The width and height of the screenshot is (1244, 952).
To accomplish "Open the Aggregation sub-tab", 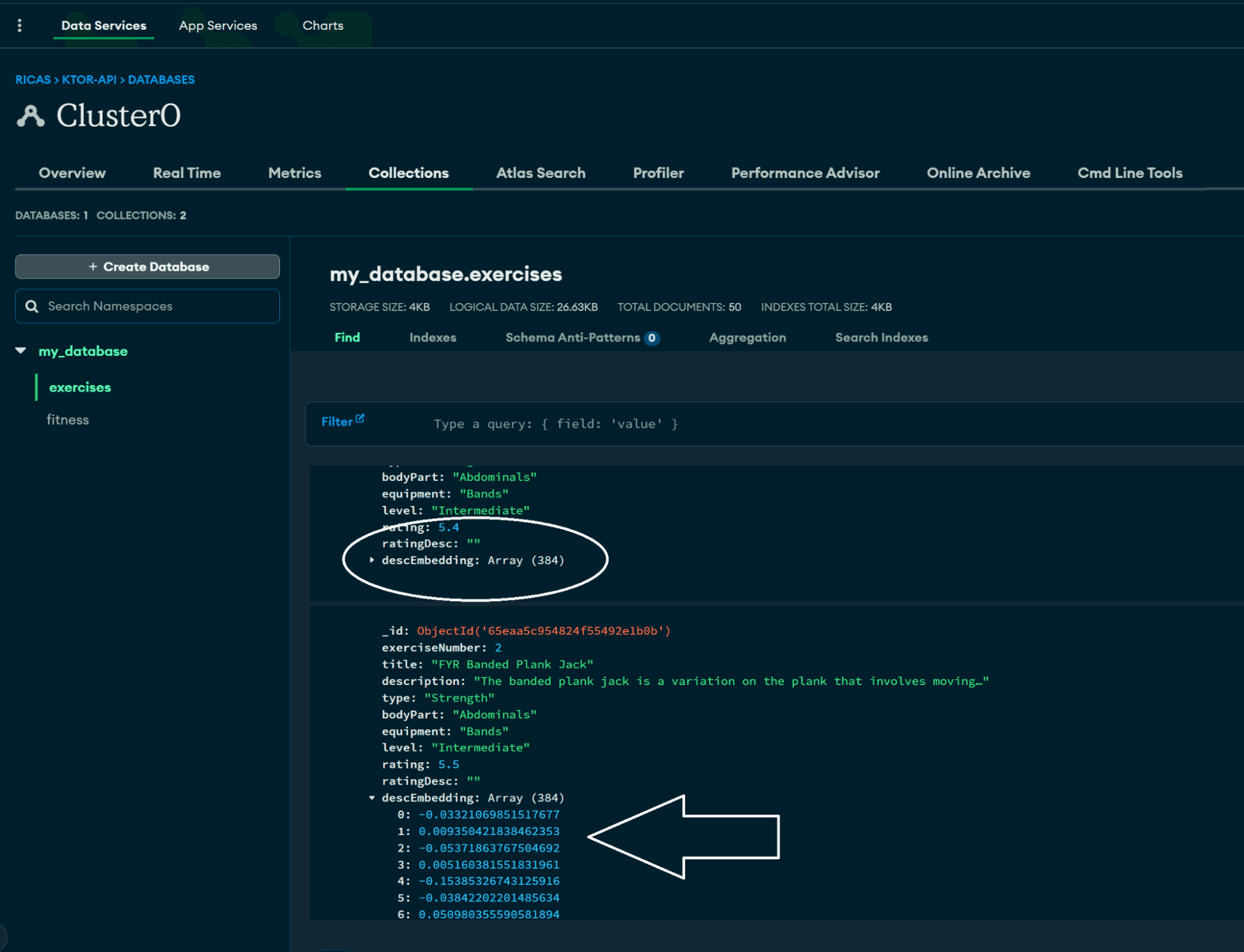I will coord(747,337).
